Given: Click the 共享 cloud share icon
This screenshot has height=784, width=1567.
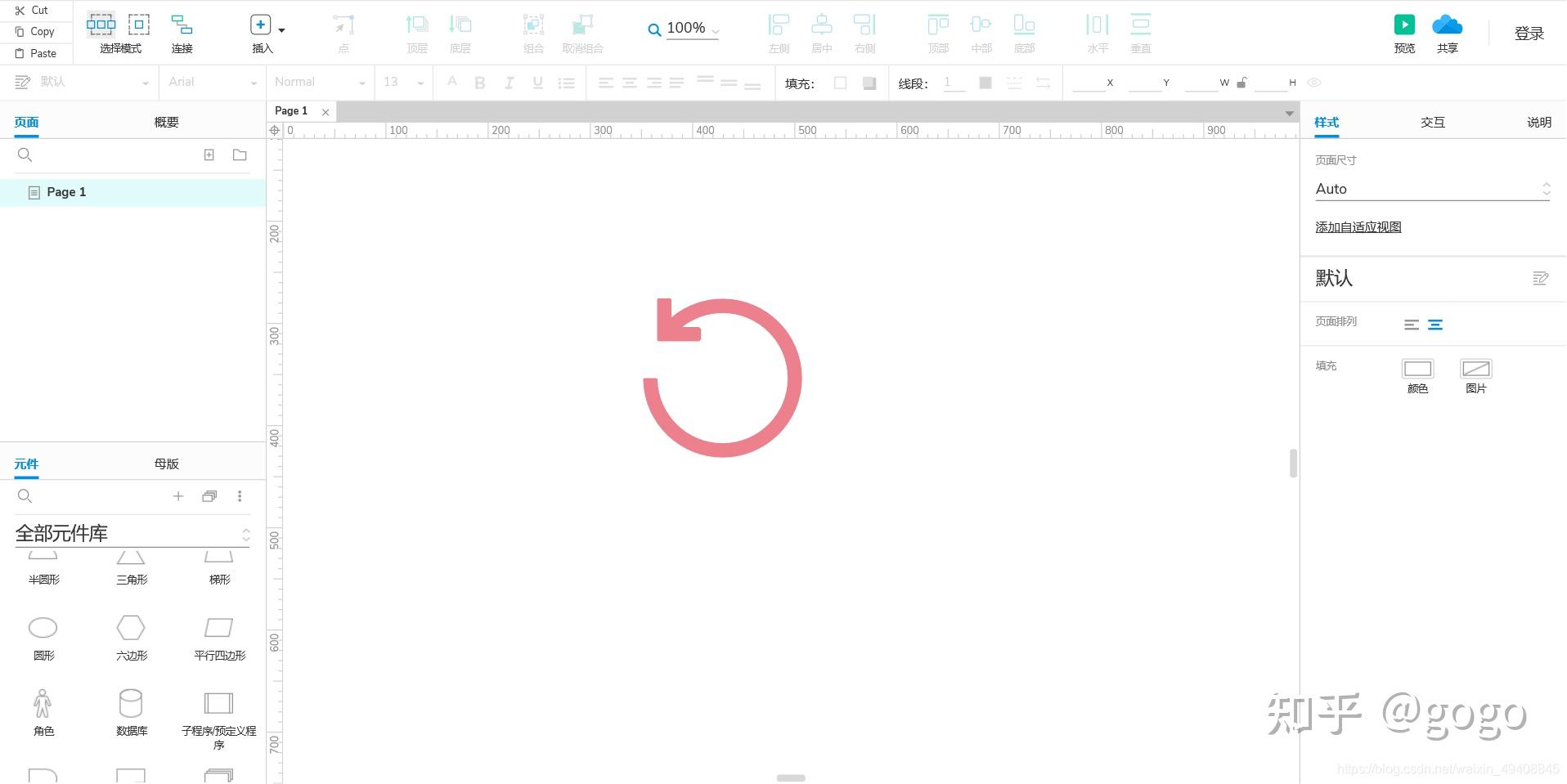Looking at the screenshot, I should click(x=1448, y=25).
